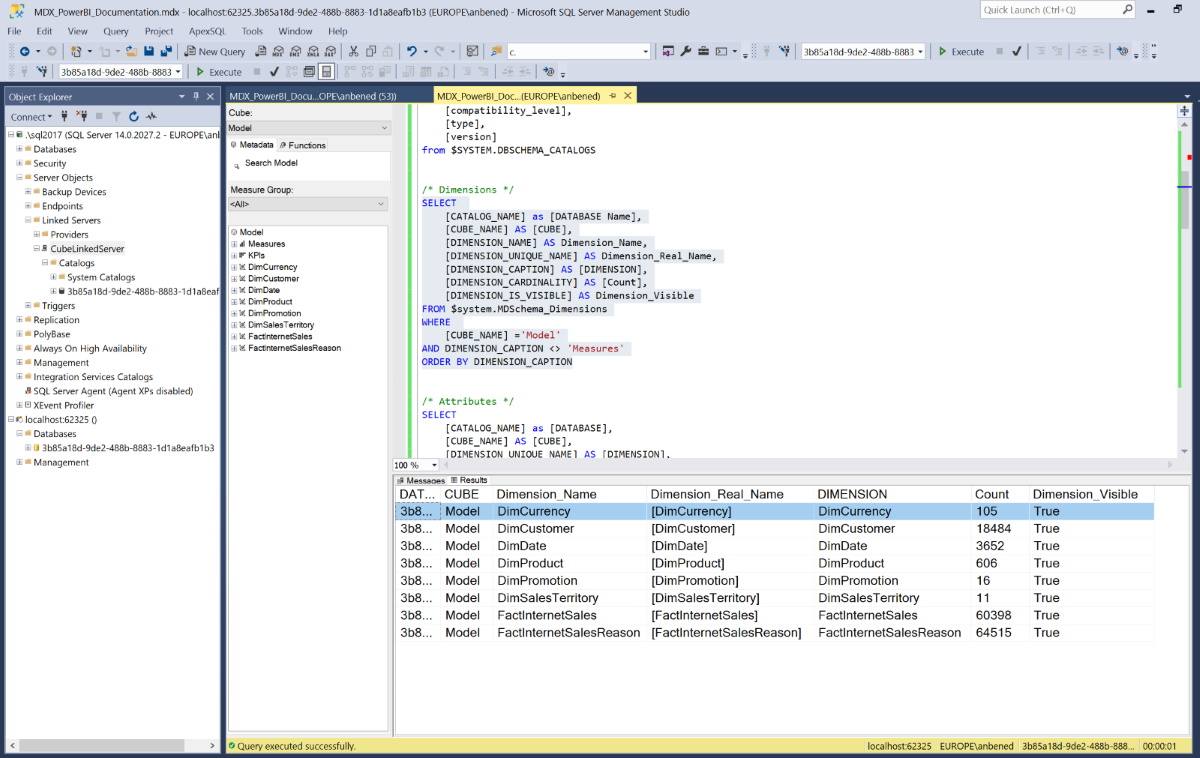The image size is (1200, 758).
Task: Select SQL Server Agent (Agent XPs disabled)
Action: click(x=113, y=391)
